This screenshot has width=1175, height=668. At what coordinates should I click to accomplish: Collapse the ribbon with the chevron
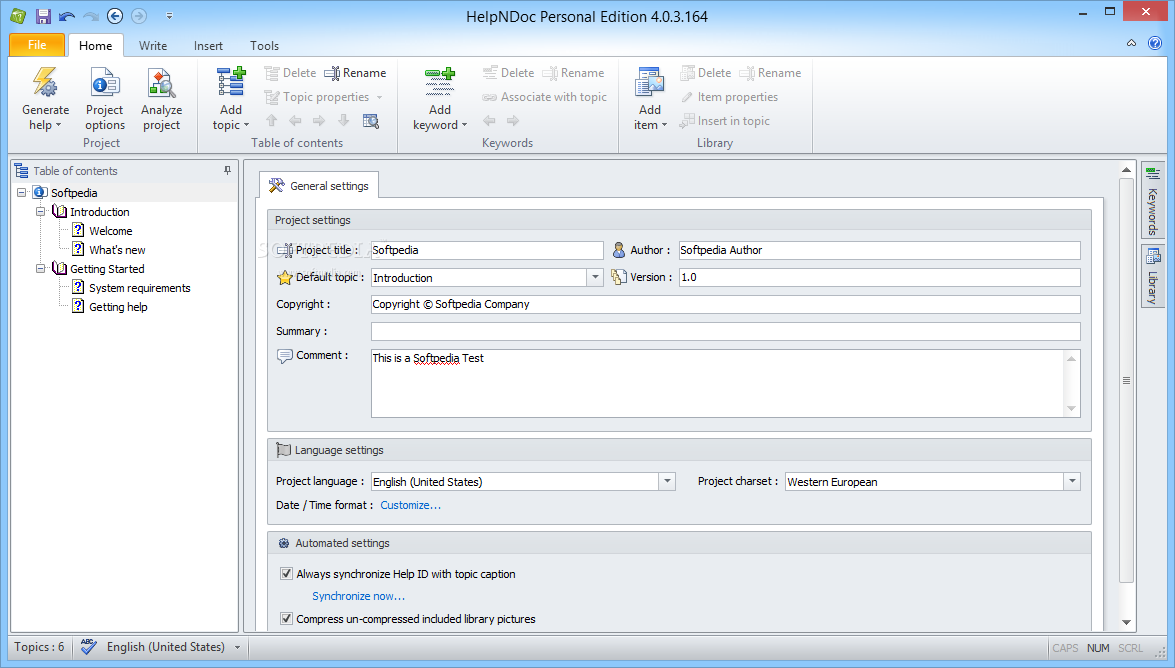coord(1132,43)
